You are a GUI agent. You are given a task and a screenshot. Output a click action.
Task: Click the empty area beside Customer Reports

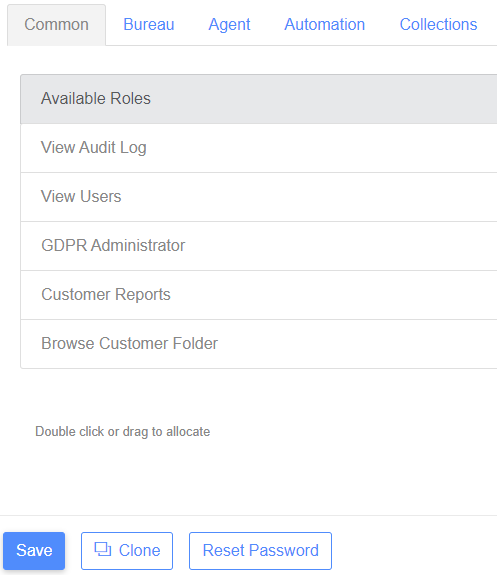coord(334,295)
